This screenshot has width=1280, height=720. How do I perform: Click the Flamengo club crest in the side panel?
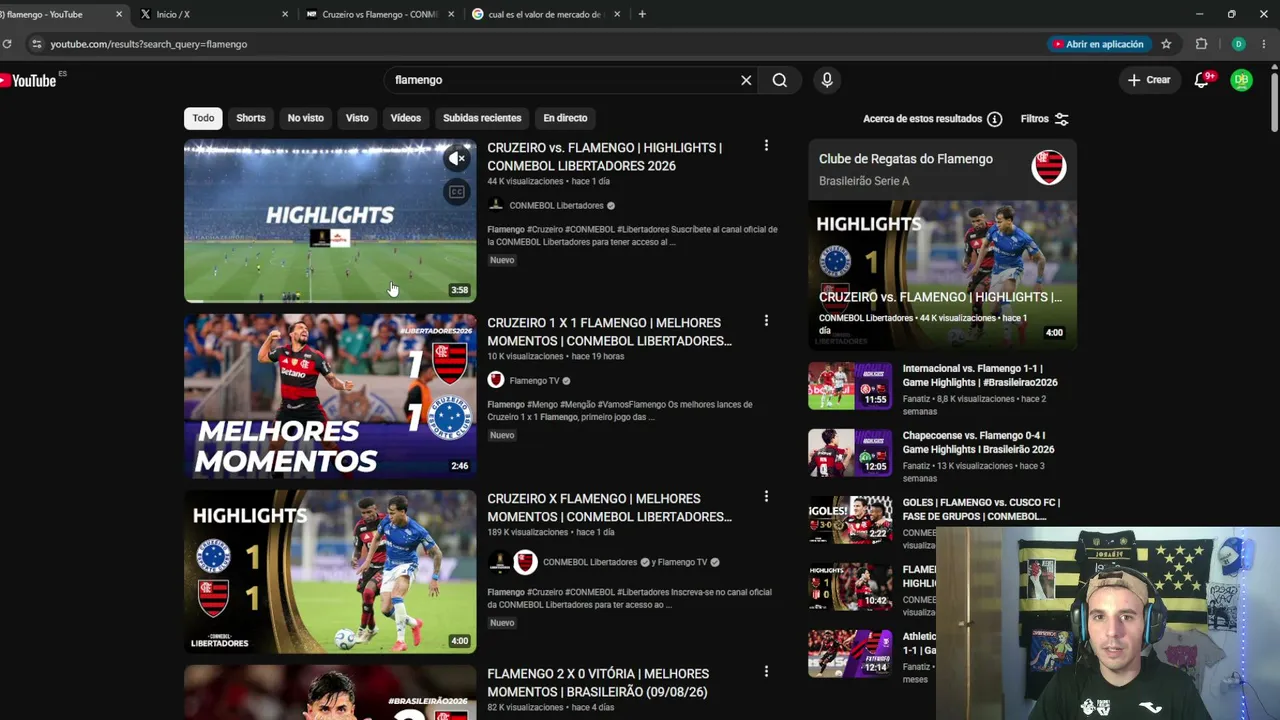tap(1049, 167)
